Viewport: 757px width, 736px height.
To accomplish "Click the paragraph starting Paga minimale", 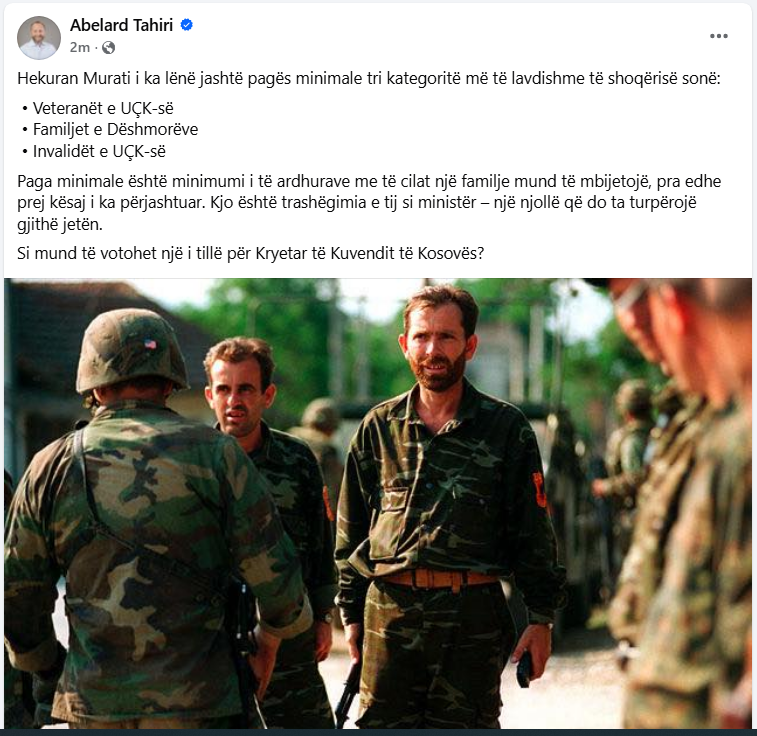I will pyautogui.click(x=369, y=203).
